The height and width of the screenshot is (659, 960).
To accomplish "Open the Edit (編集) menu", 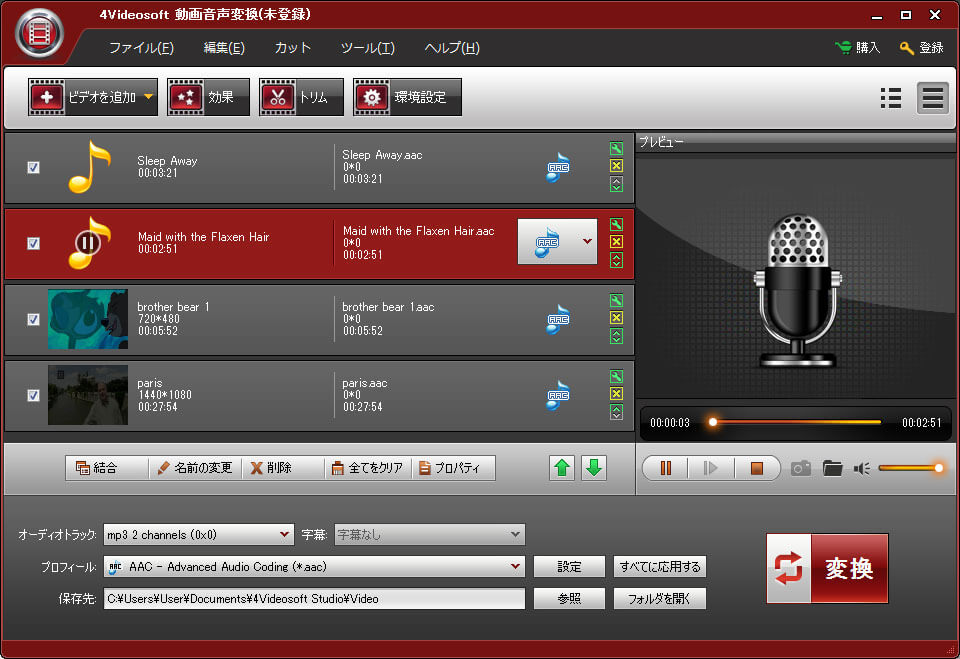I will [224, 48].
